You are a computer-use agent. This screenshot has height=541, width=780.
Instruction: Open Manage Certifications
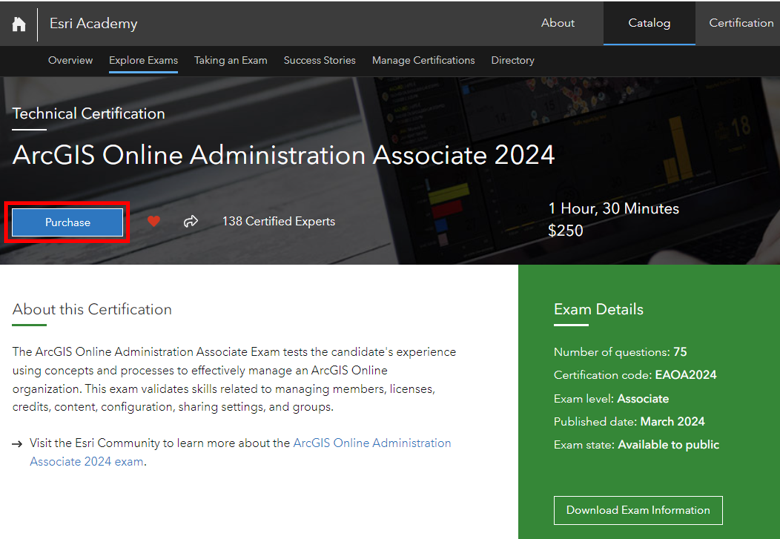[423, 60]
